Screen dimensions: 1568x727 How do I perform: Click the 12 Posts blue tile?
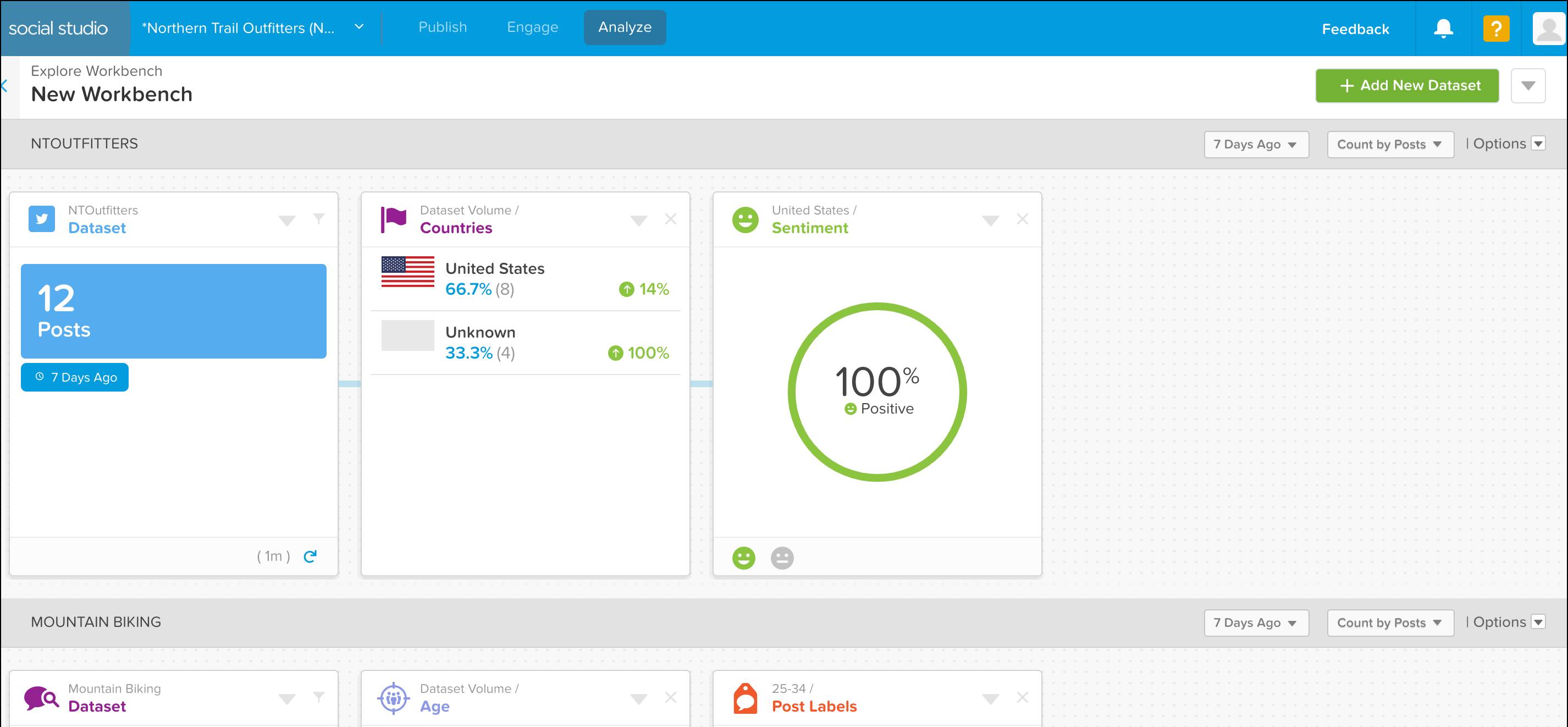(x=174, y=311)
